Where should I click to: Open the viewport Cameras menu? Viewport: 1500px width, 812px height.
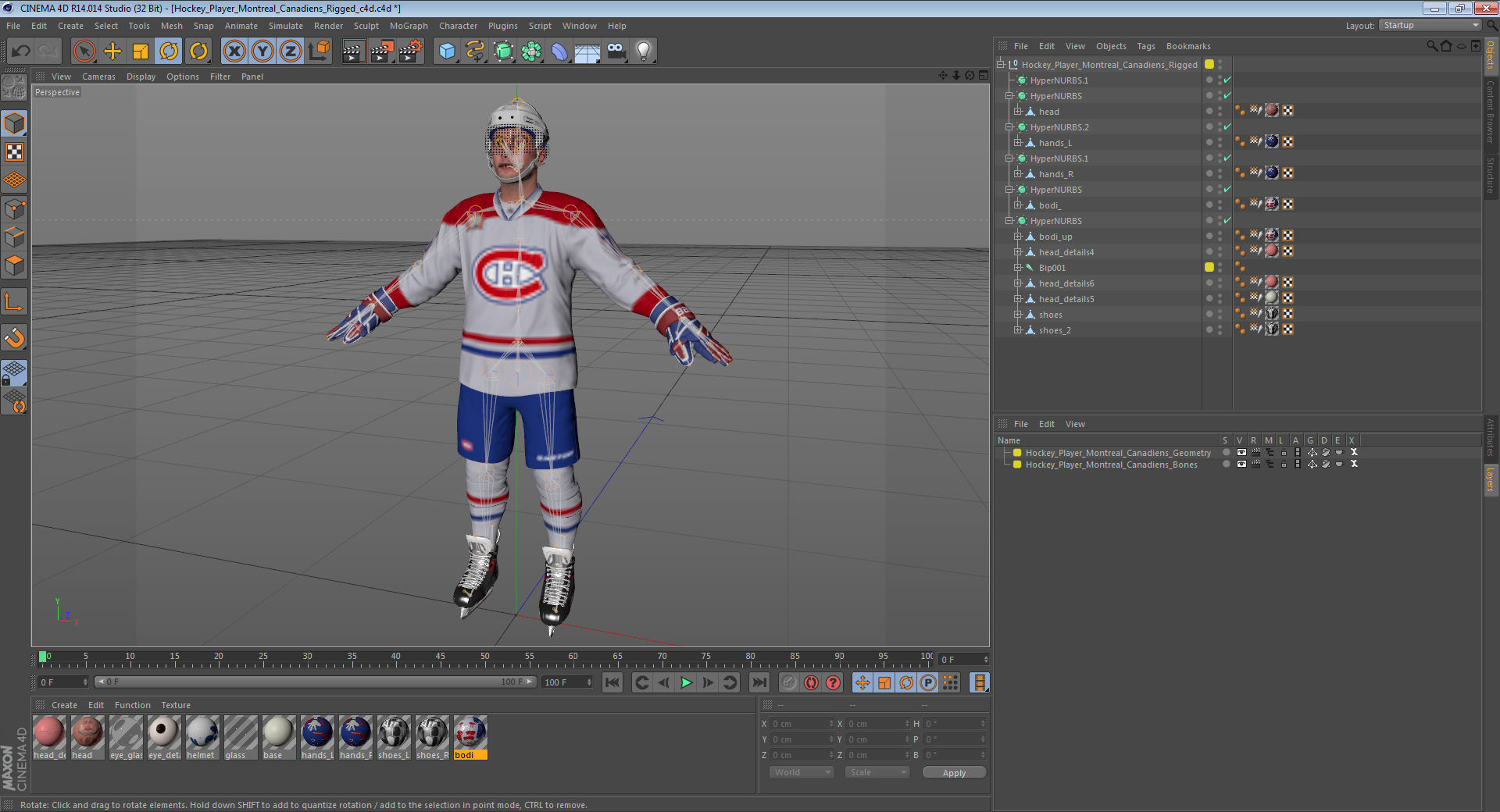[98, 77]
